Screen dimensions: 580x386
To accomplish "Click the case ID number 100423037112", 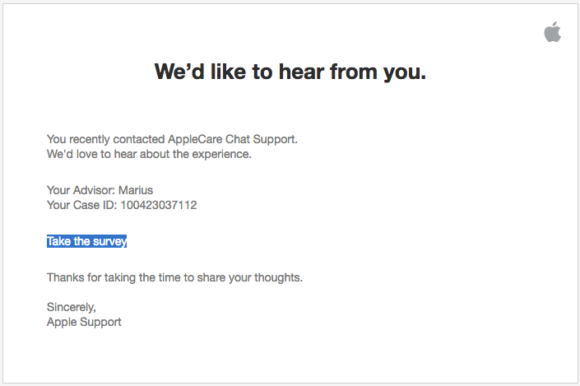I will (159, 205).
